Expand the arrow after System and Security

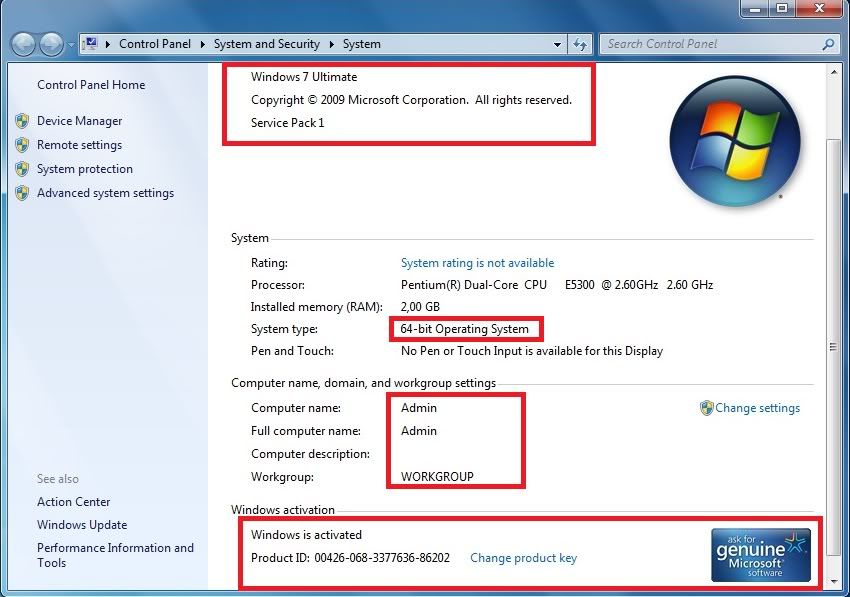click(x=332, y=44)
